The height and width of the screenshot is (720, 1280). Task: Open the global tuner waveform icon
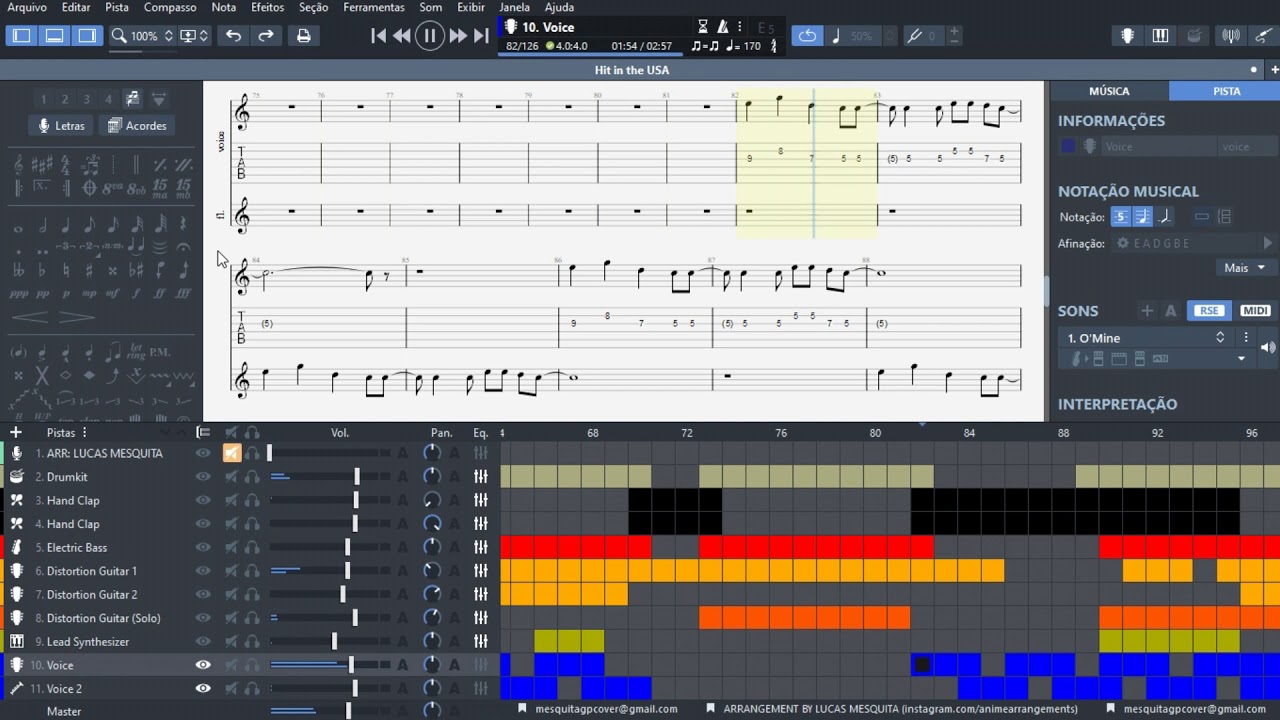1231,36
